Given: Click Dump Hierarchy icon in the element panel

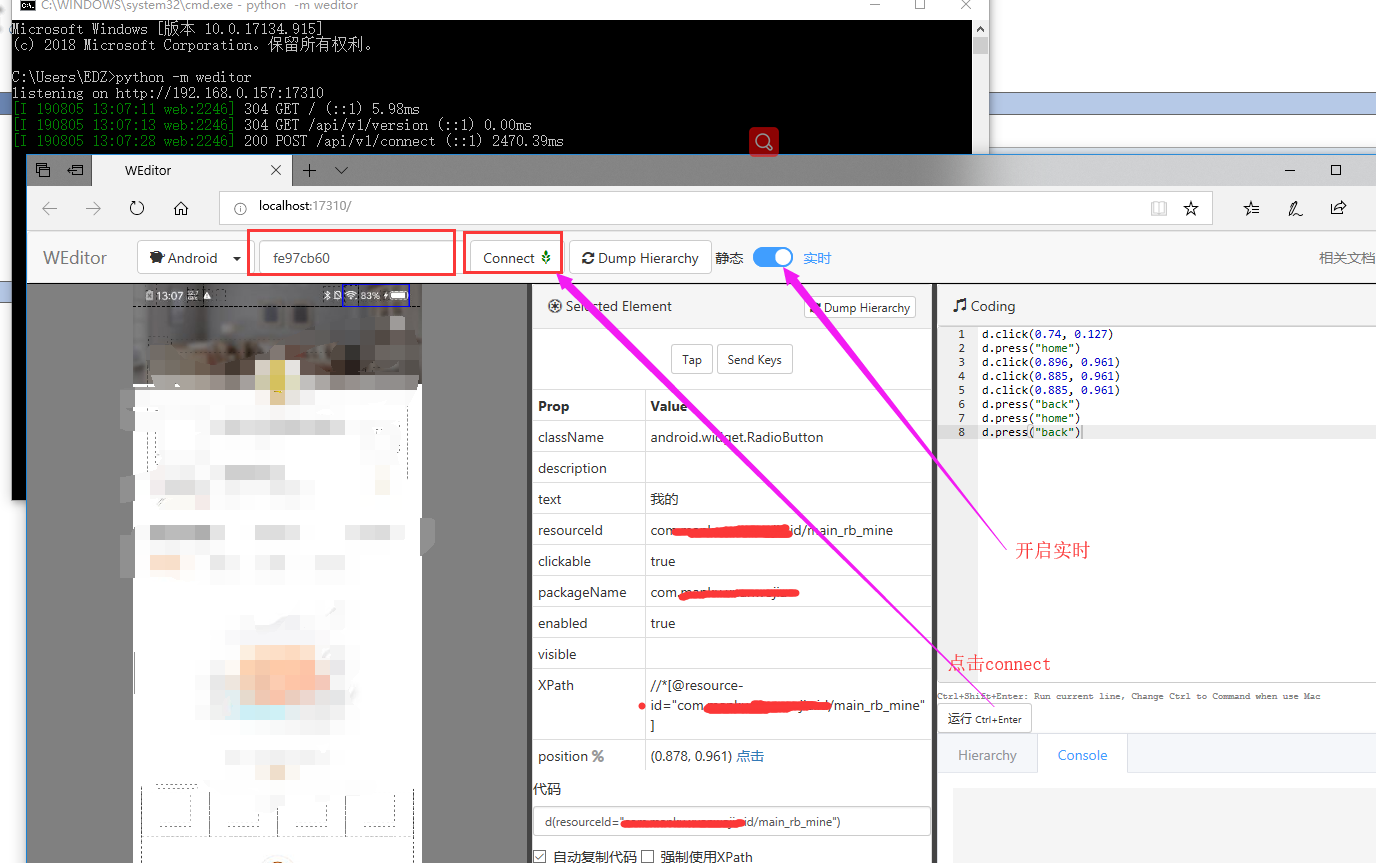Looking at the screenshot, I should click(818, 307).
